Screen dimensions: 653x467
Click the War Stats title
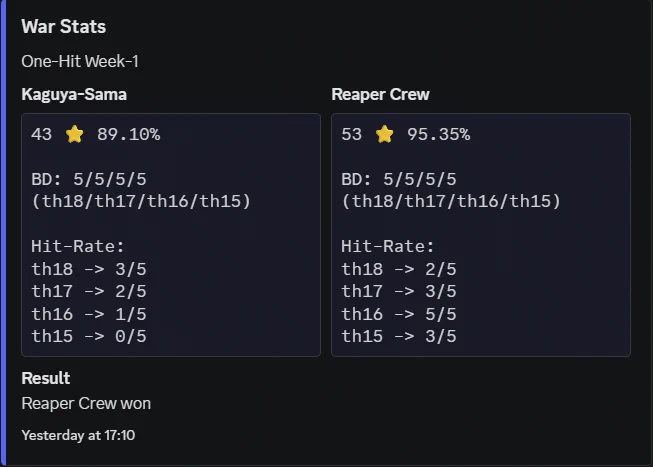pyautogui.click(x=64, y=27)
